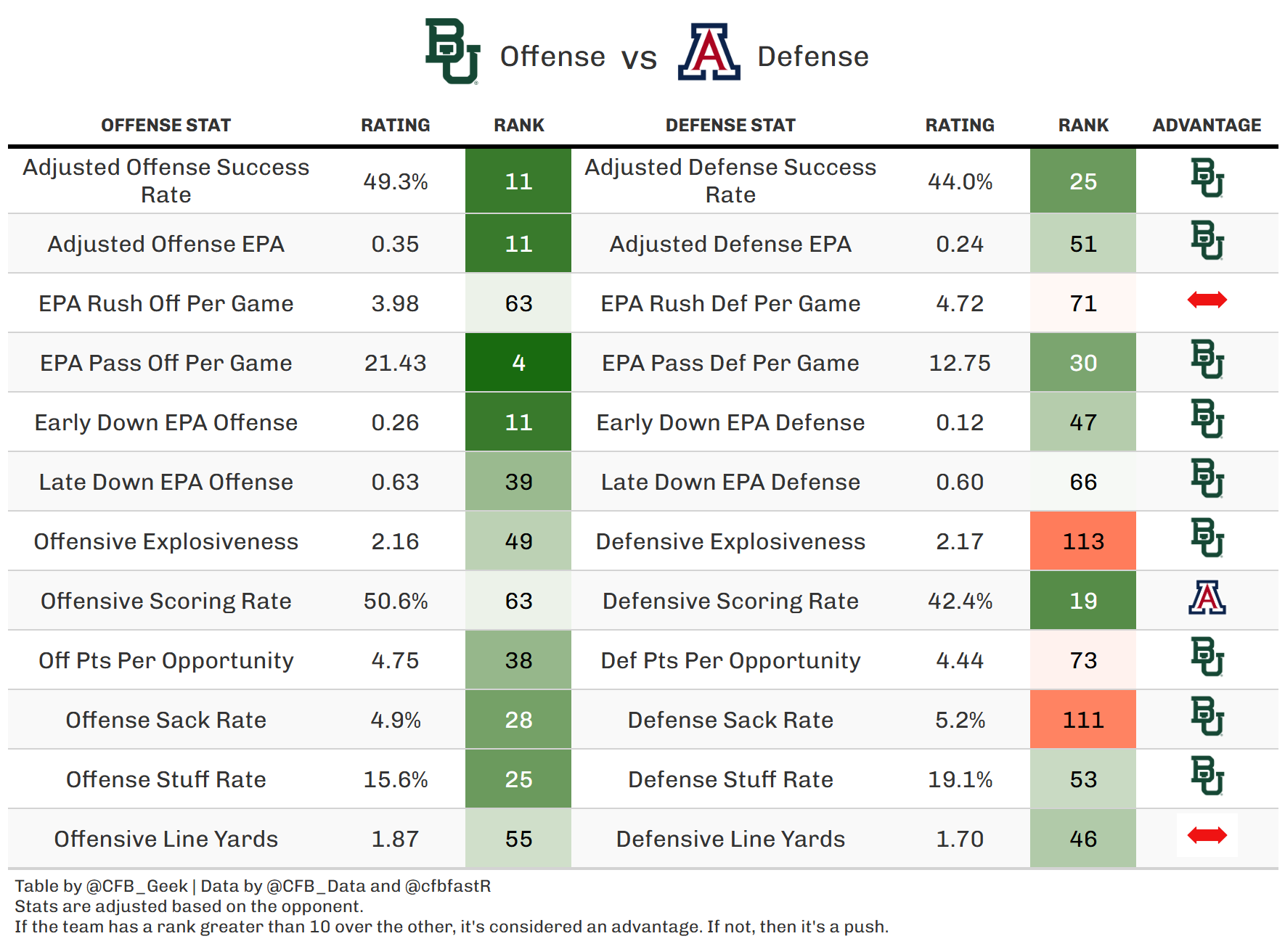Click the green rank 19 defense cell

[1082, 601]
